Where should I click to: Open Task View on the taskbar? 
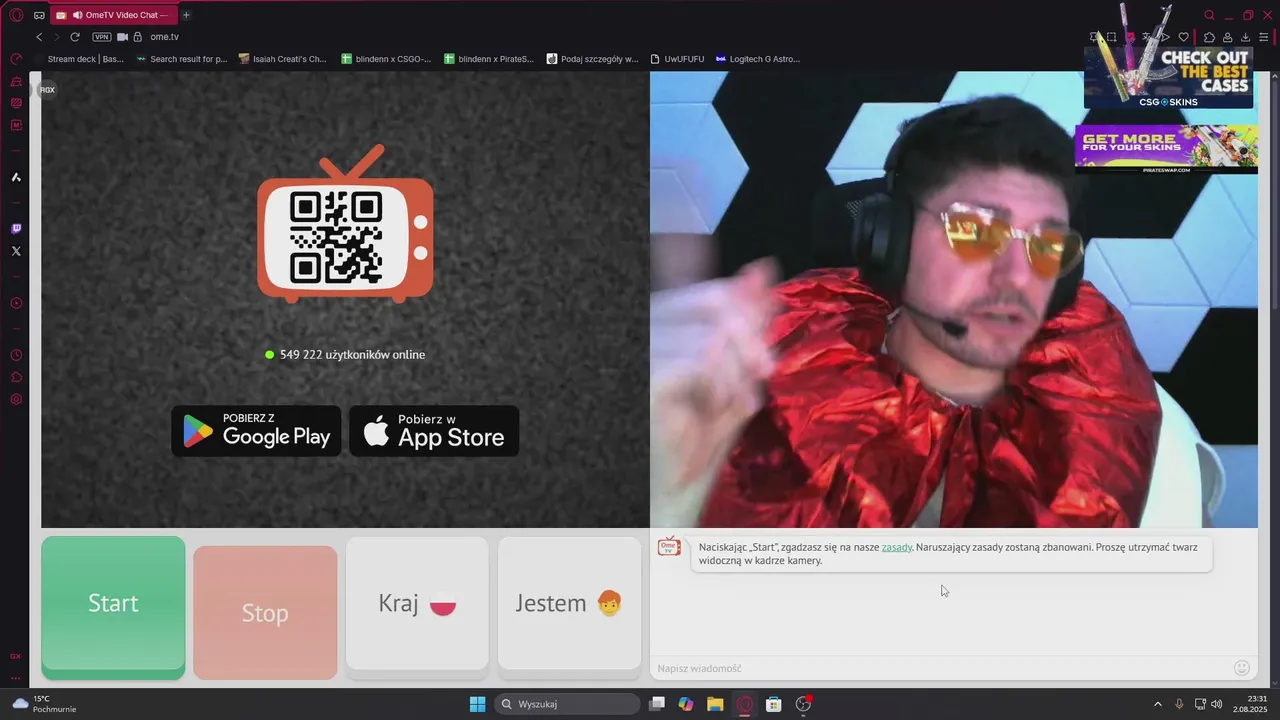(x=657, y=704)
